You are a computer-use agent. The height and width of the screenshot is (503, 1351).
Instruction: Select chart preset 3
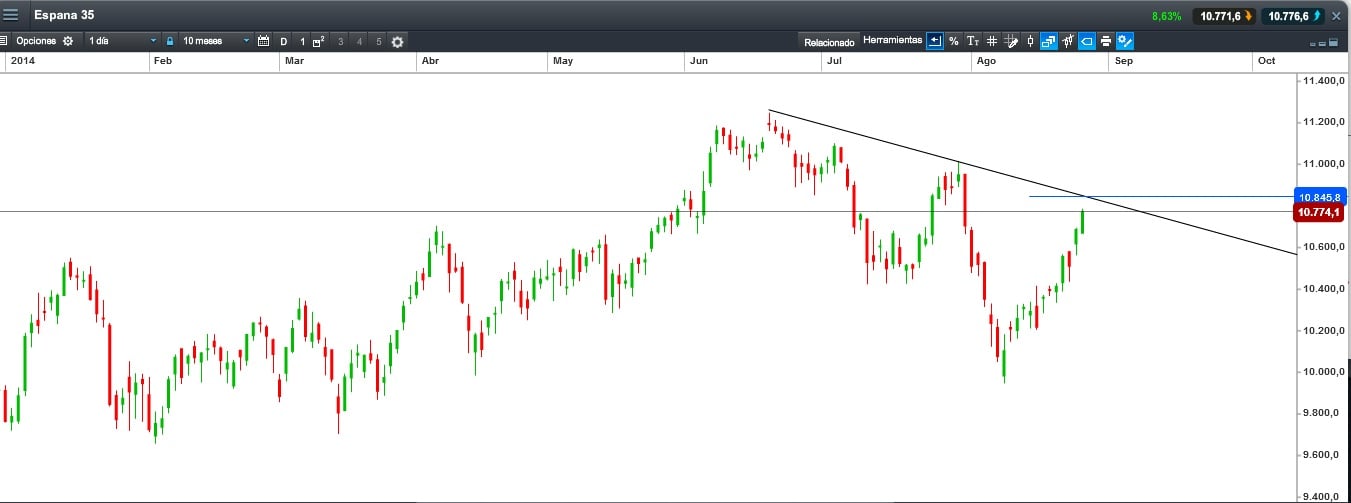pos(341,41)
